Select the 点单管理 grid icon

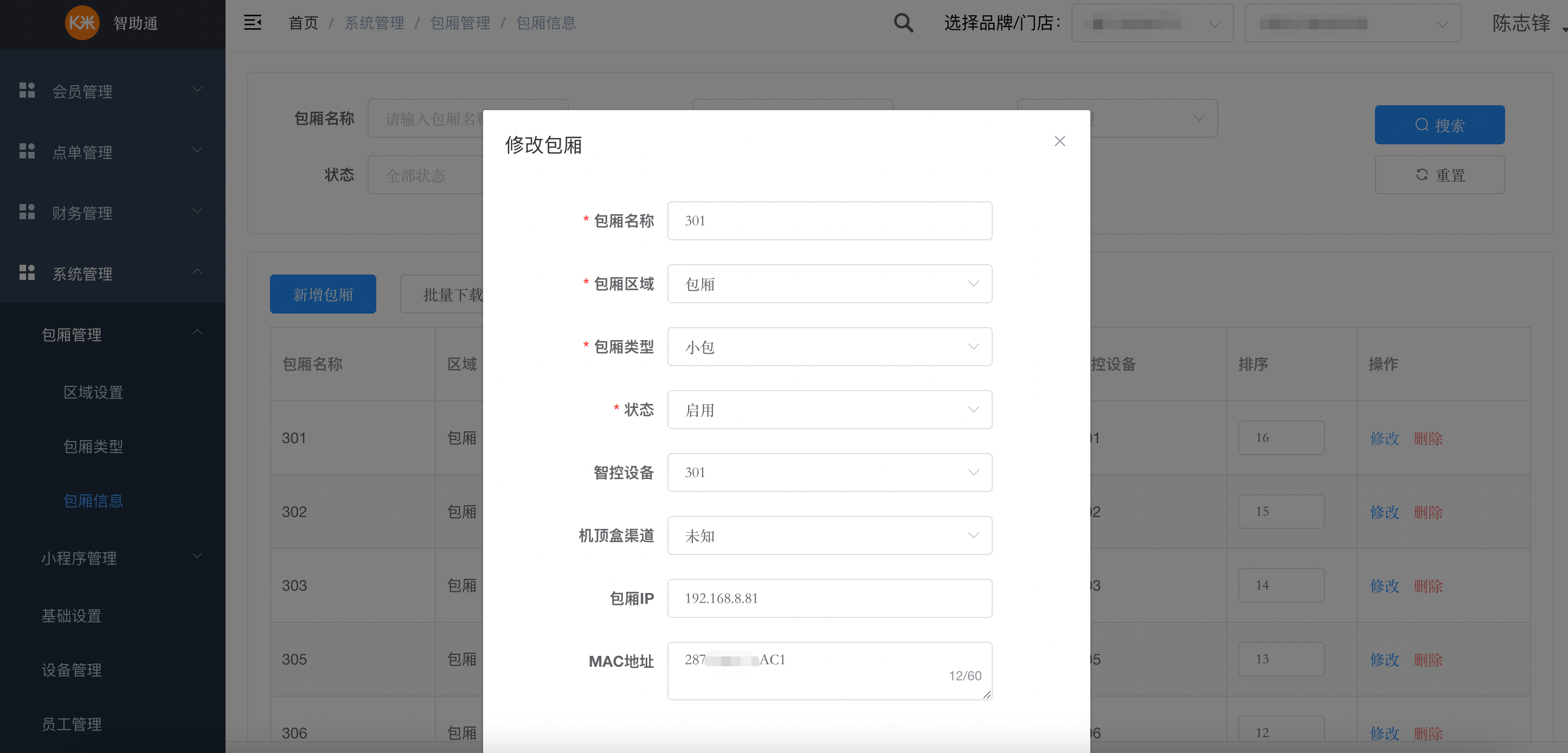(x=27, y=151)
